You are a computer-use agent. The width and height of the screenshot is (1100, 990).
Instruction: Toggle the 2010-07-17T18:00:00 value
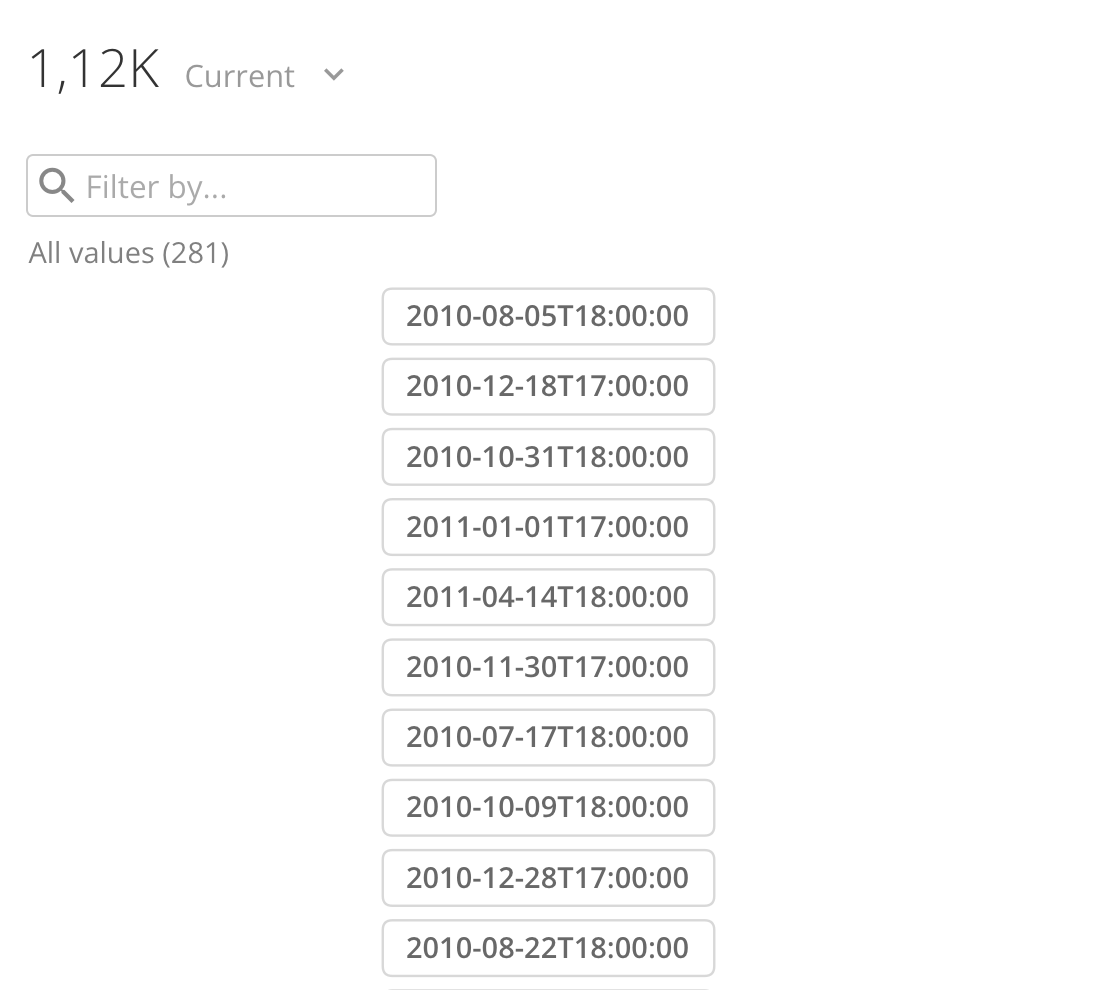coord(548,737)
